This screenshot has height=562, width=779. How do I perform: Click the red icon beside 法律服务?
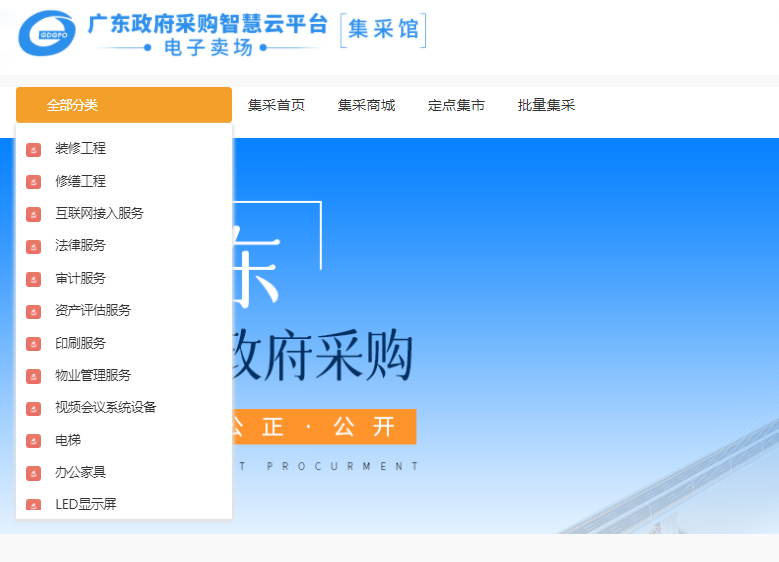point(33,246)
